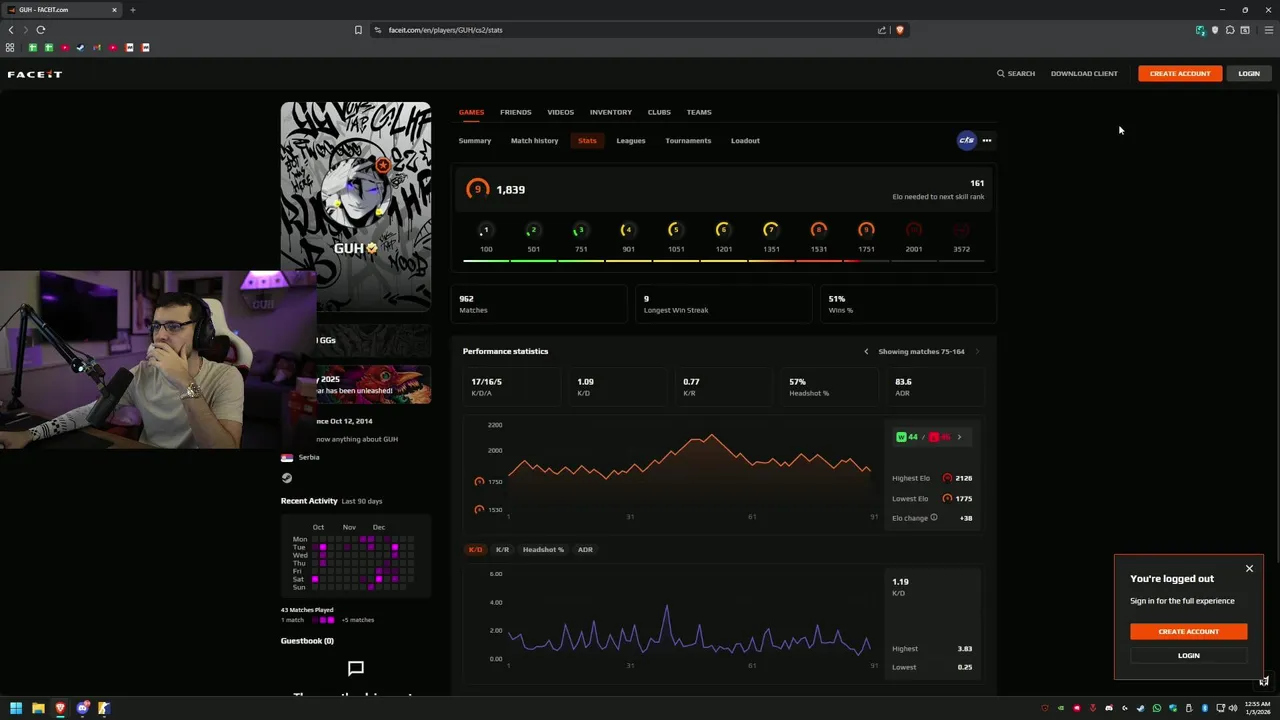1280x720 pixels.
Task: Click the 962 Matches stat card
Action: click(x=538, y=304)
